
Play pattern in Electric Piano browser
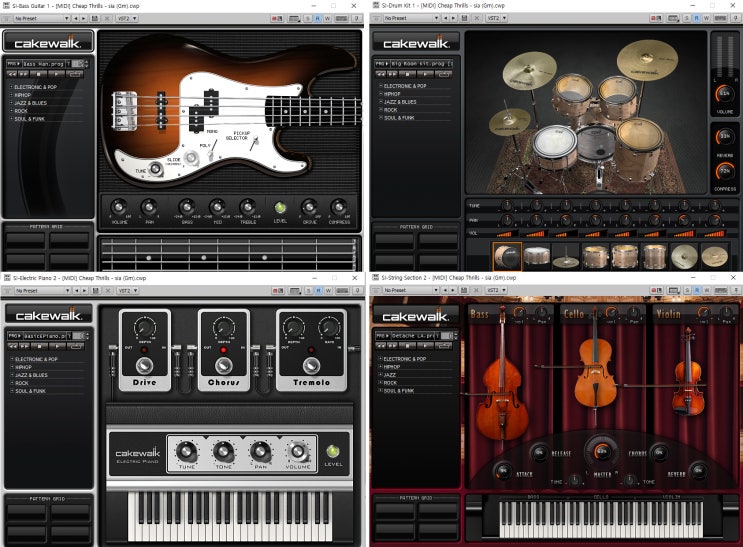coord(57,346)
